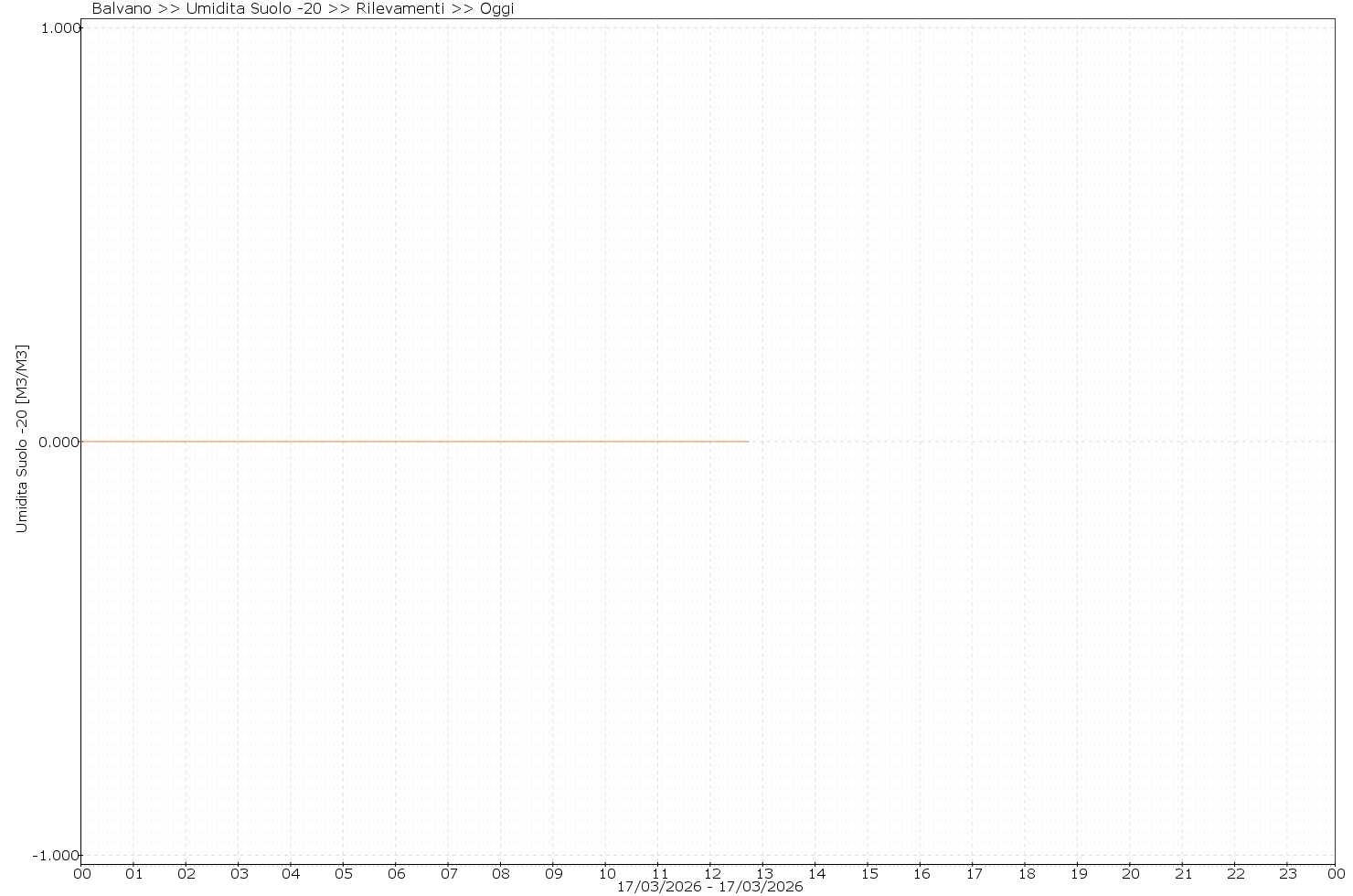Viewport: 1353px width, 896px height.
Task: Click the 1.000 y-axis label
Action: coord(59,28)
